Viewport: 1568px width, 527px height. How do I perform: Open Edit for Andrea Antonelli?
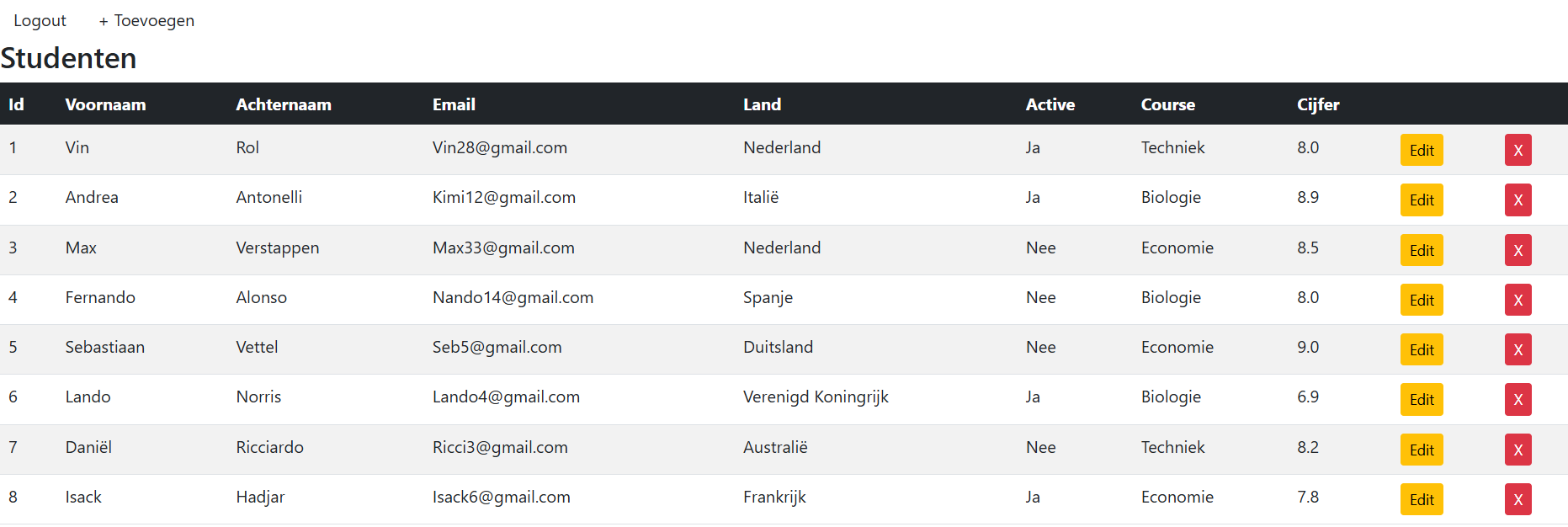(x=1422, y=200)
